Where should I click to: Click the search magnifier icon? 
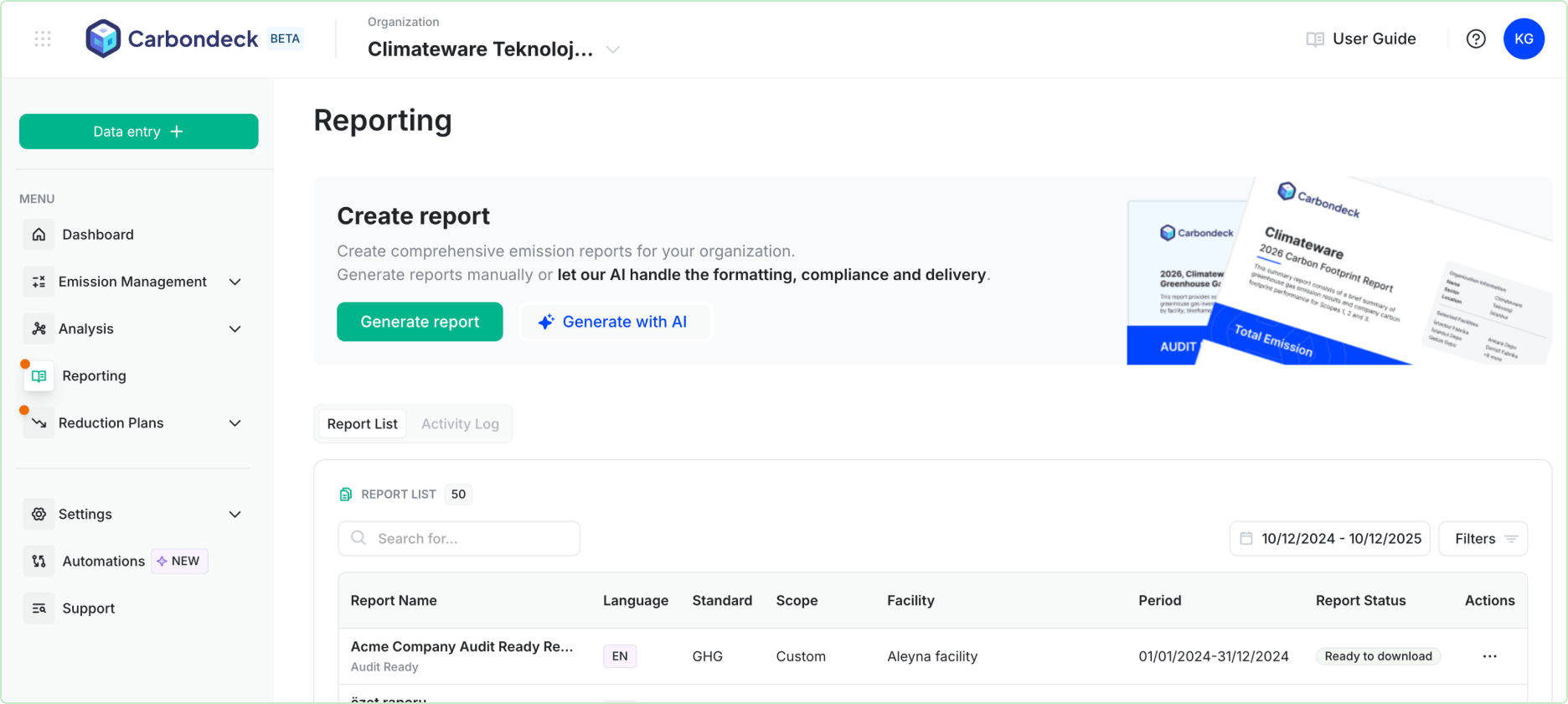[x=358, y=538]
